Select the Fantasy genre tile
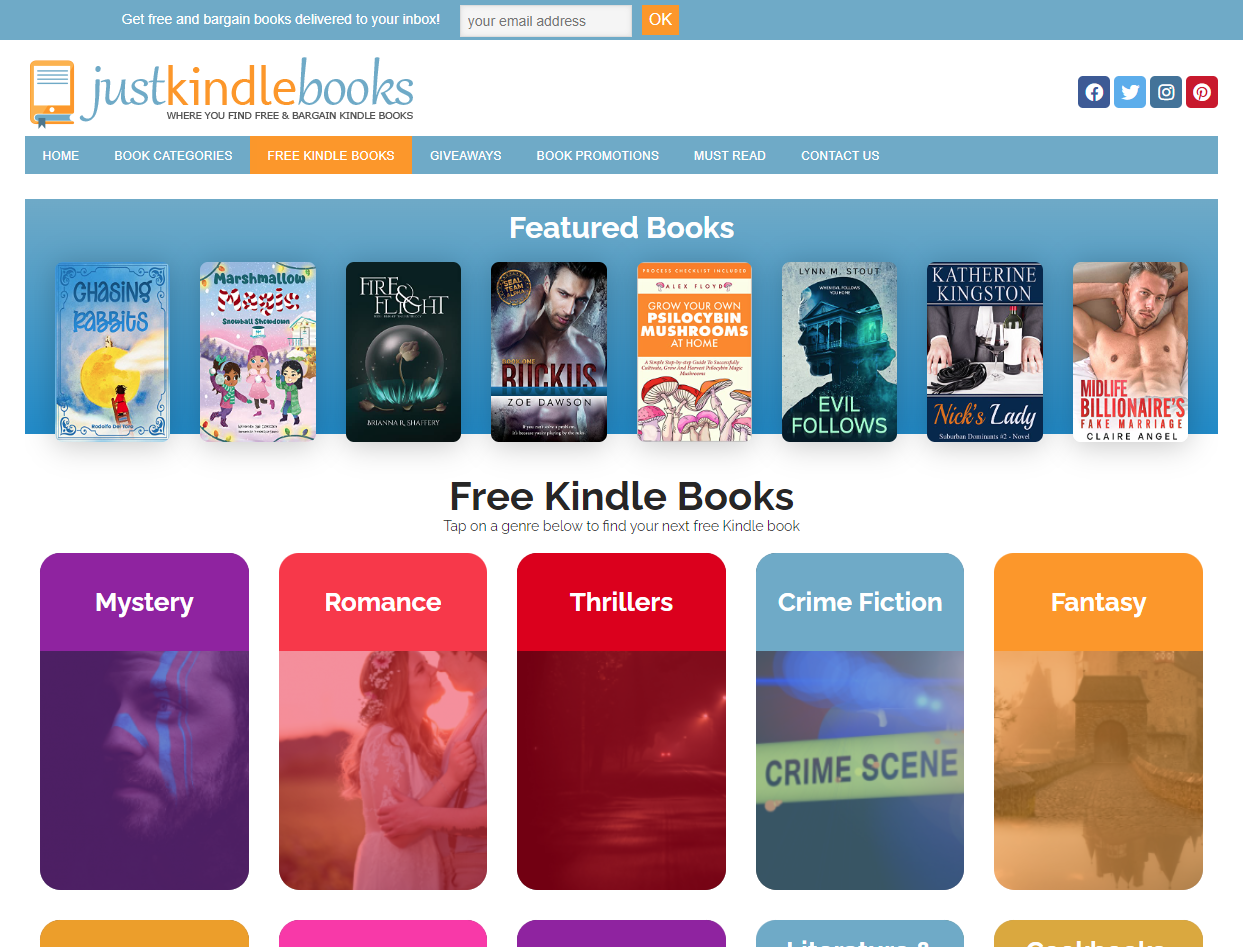Image resolution: width=1243 pixels, height=947 pixels. tap(1098, 721)
